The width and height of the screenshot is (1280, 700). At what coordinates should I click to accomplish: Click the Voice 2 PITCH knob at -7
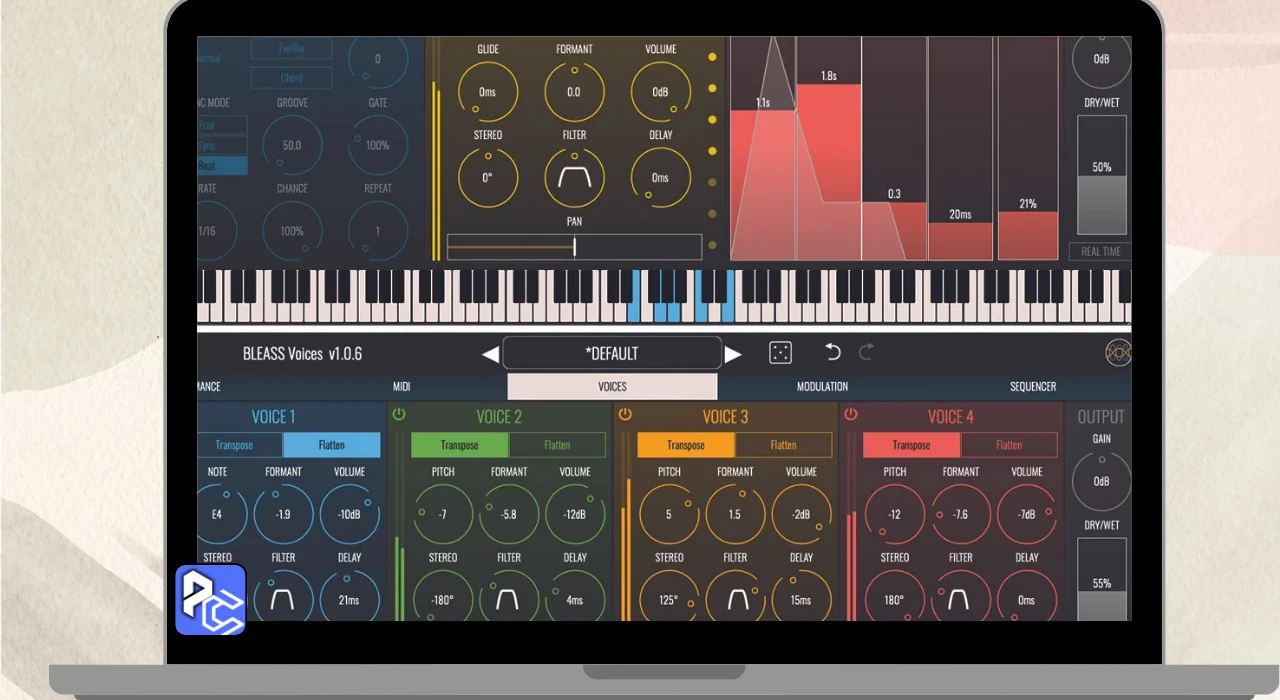pos(443,514)
